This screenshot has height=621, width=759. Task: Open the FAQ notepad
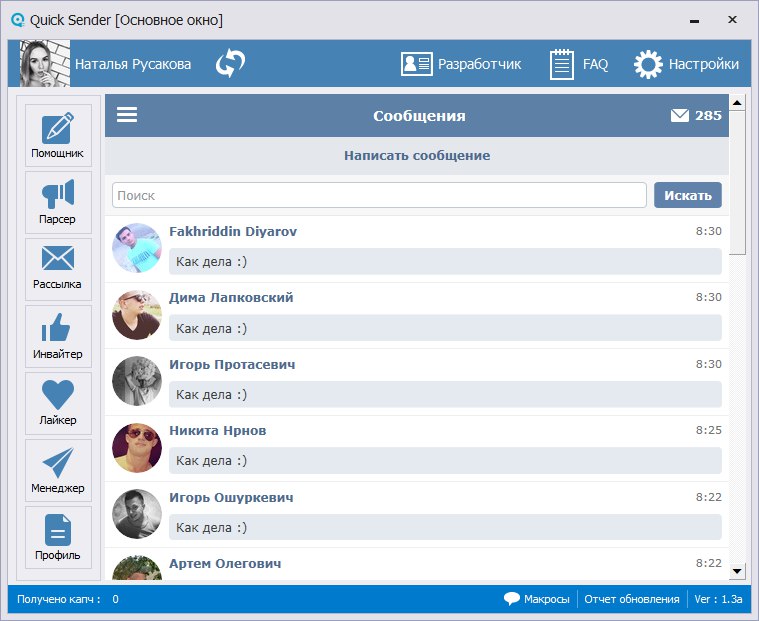point(579,64)
